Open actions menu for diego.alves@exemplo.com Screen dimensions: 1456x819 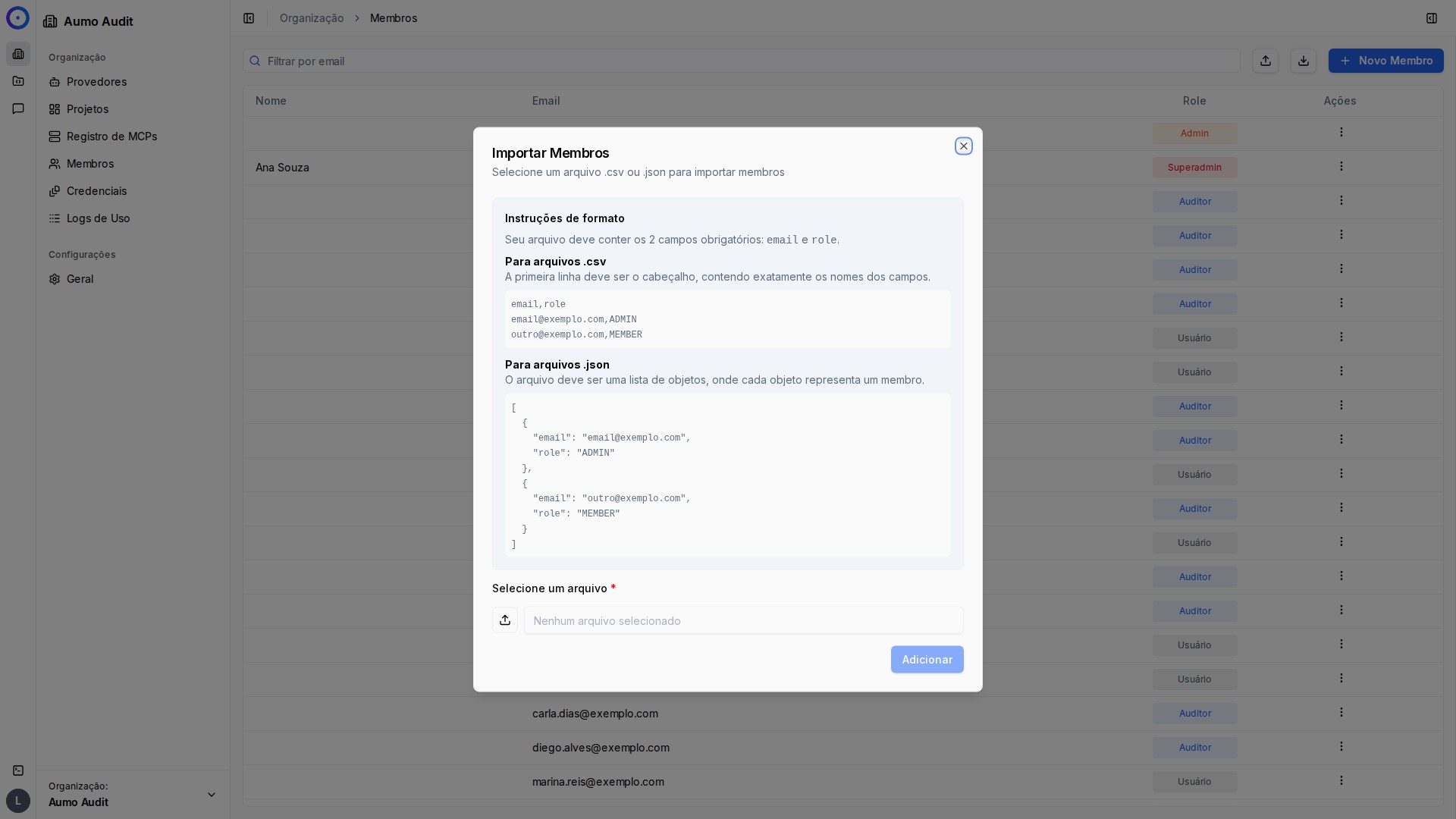(x=1341, y=746)
